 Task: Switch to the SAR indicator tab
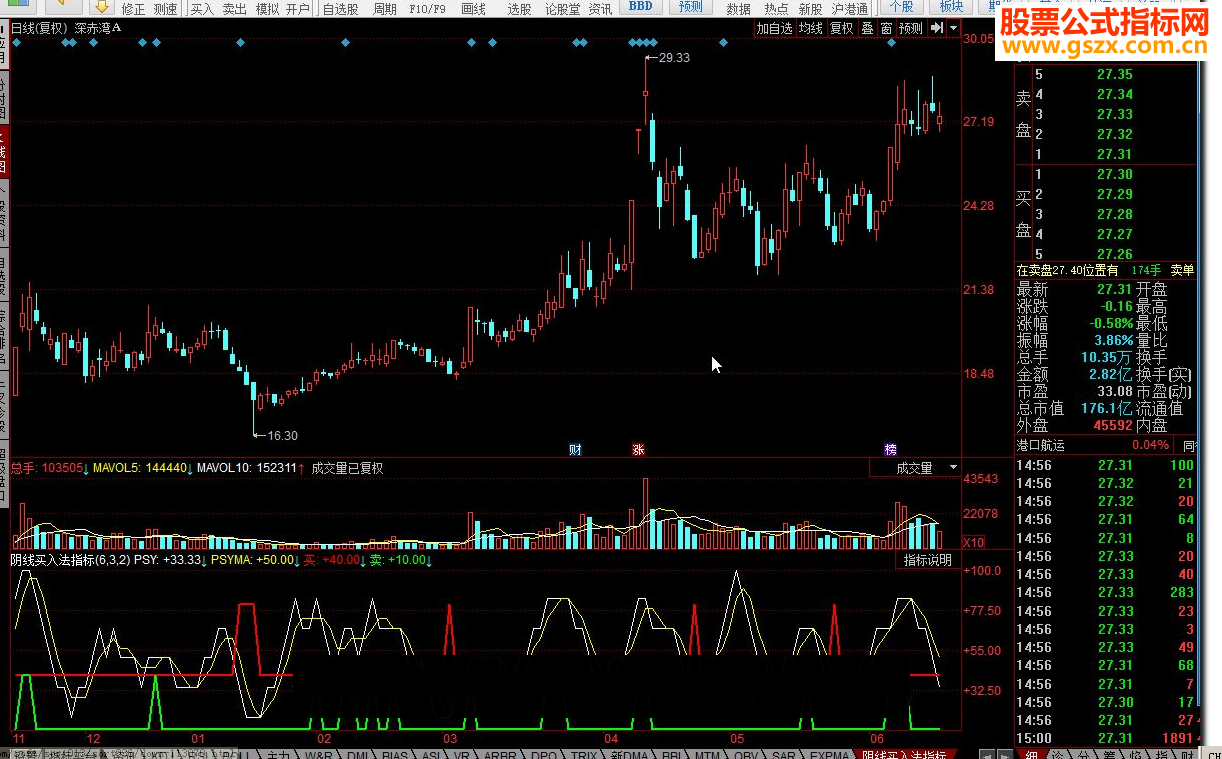click(784, 755)
